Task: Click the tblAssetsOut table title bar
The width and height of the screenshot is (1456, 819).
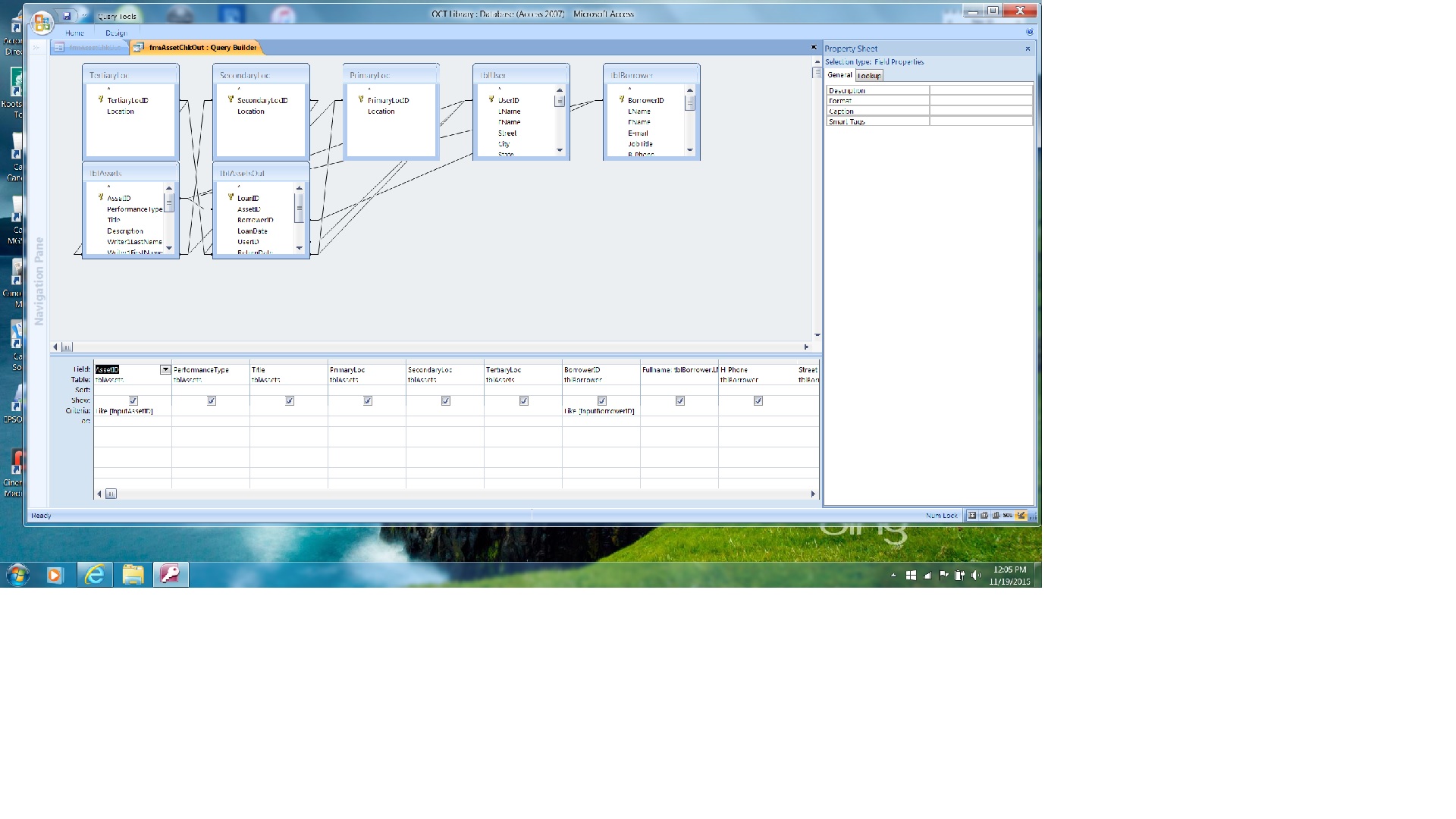Action: [x=261, y=173]
